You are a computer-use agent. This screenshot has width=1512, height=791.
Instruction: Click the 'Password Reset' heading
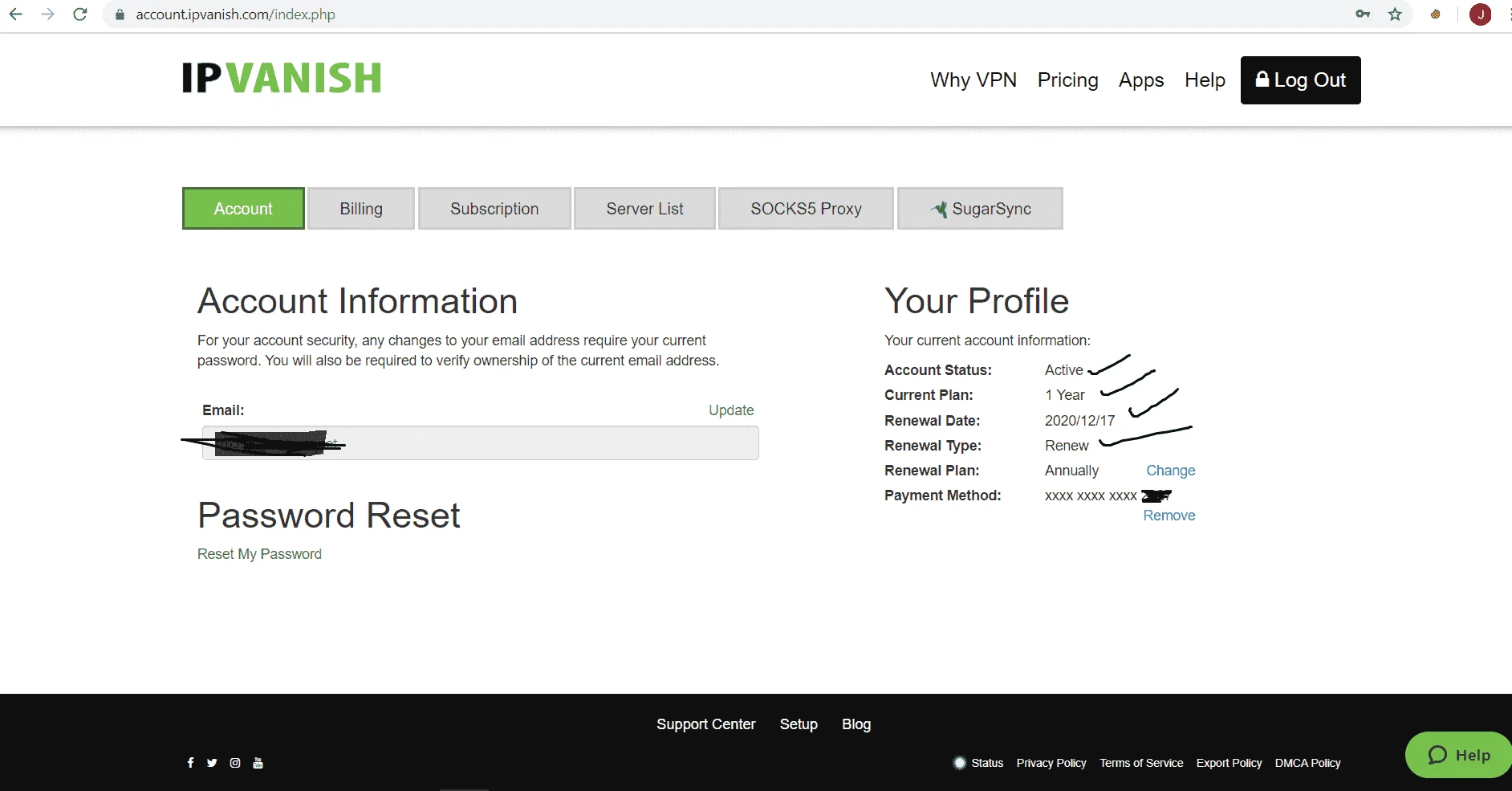pyautogui.click(x=329, y=516)
